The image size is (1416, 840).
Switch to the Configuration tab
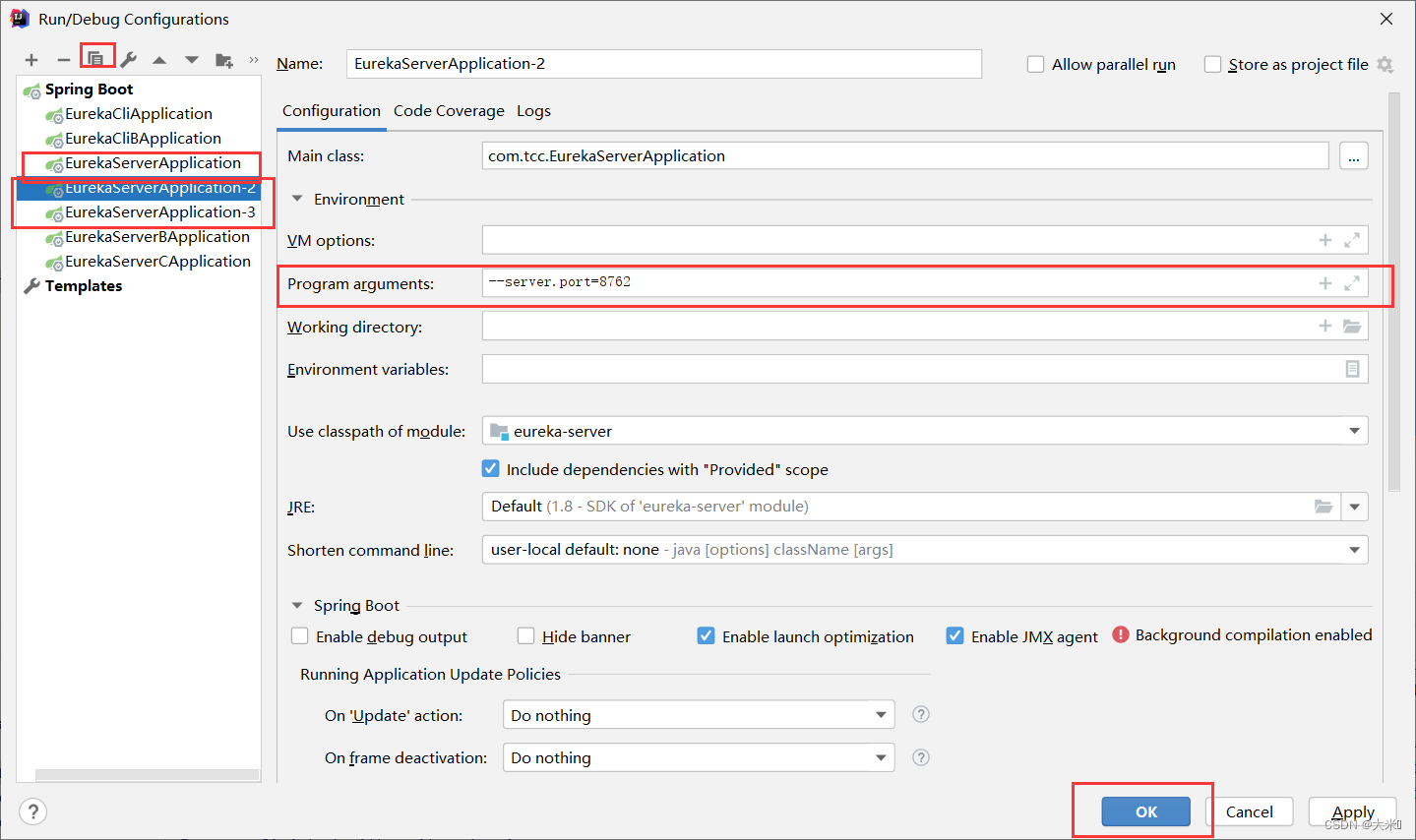(332, 111)
